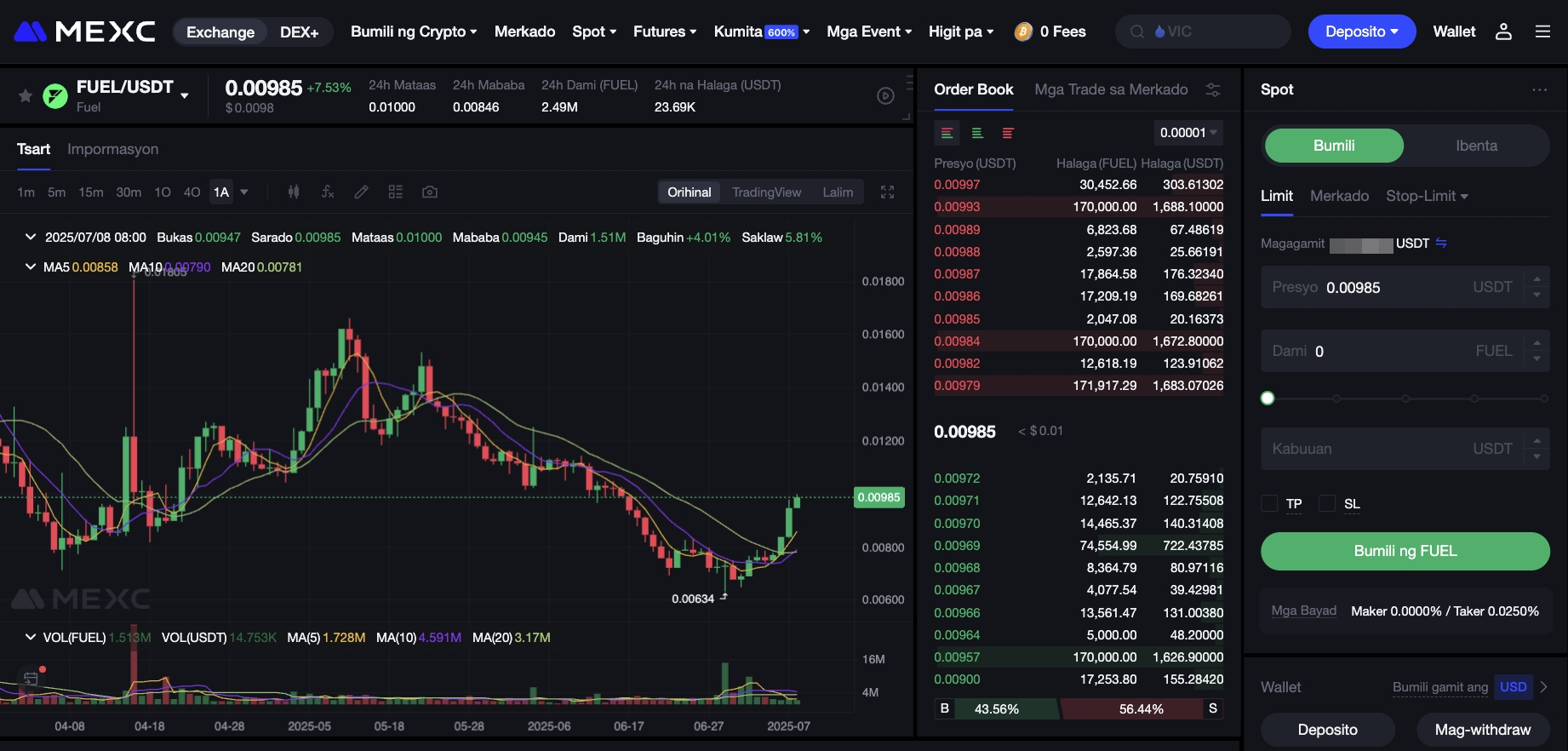Expand the chart to fullscreen
The image size is (1568, 751).
(887, 192)
